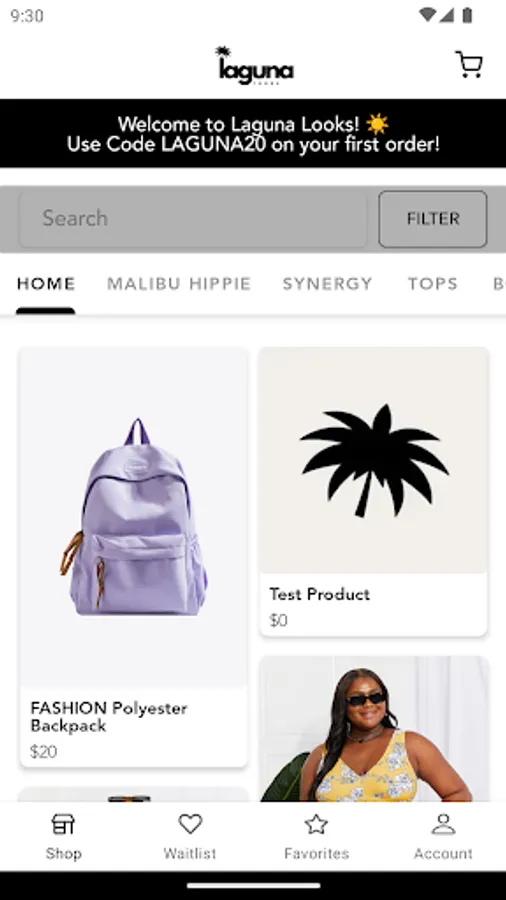Open the purple backpack product image

tap(134, 517)
